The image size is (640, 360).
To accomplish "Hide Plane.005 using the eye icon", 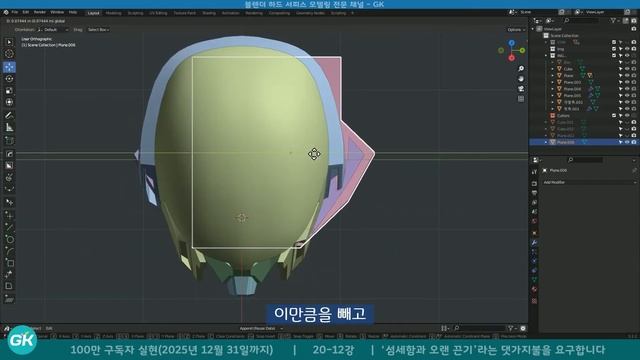I will point(627,96).
